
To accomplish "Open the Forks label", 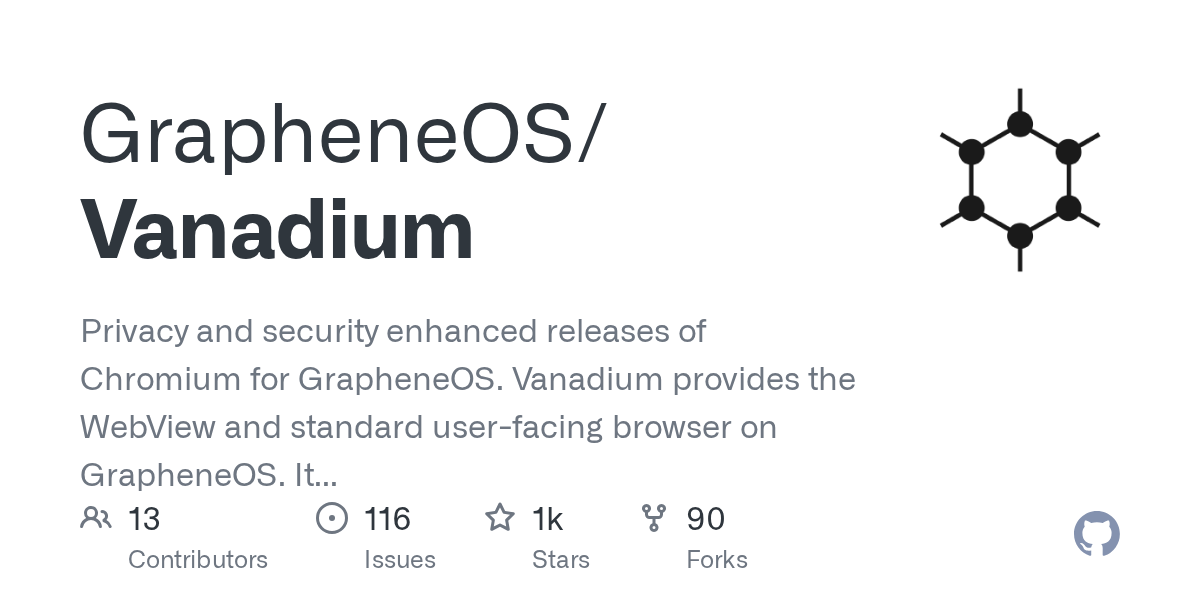I will (x=717, y=559).
